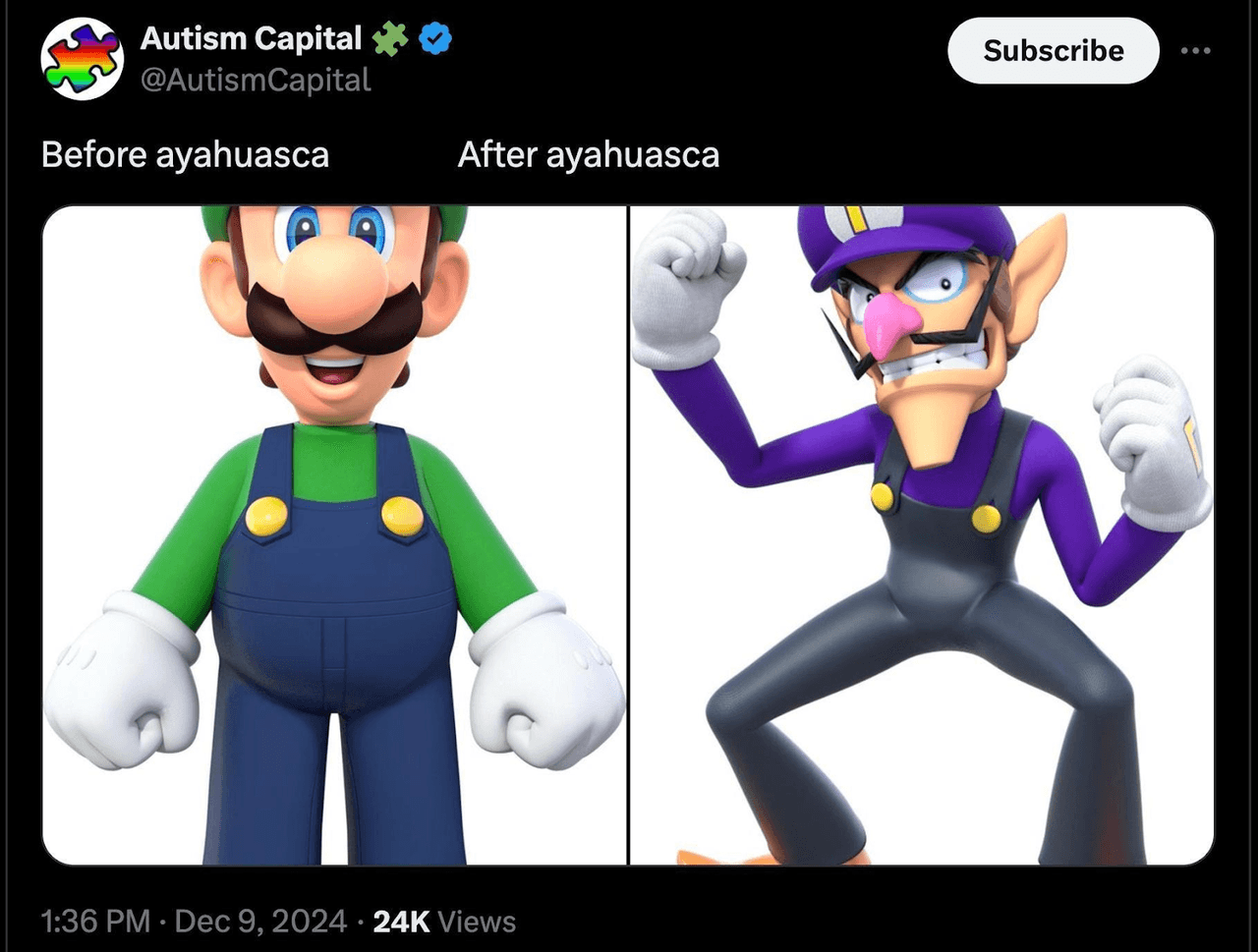The width and height of the screenshot is (1258, 952).
Task: Click the "Autism Capital" display name
Action: (x=251, y=38)
